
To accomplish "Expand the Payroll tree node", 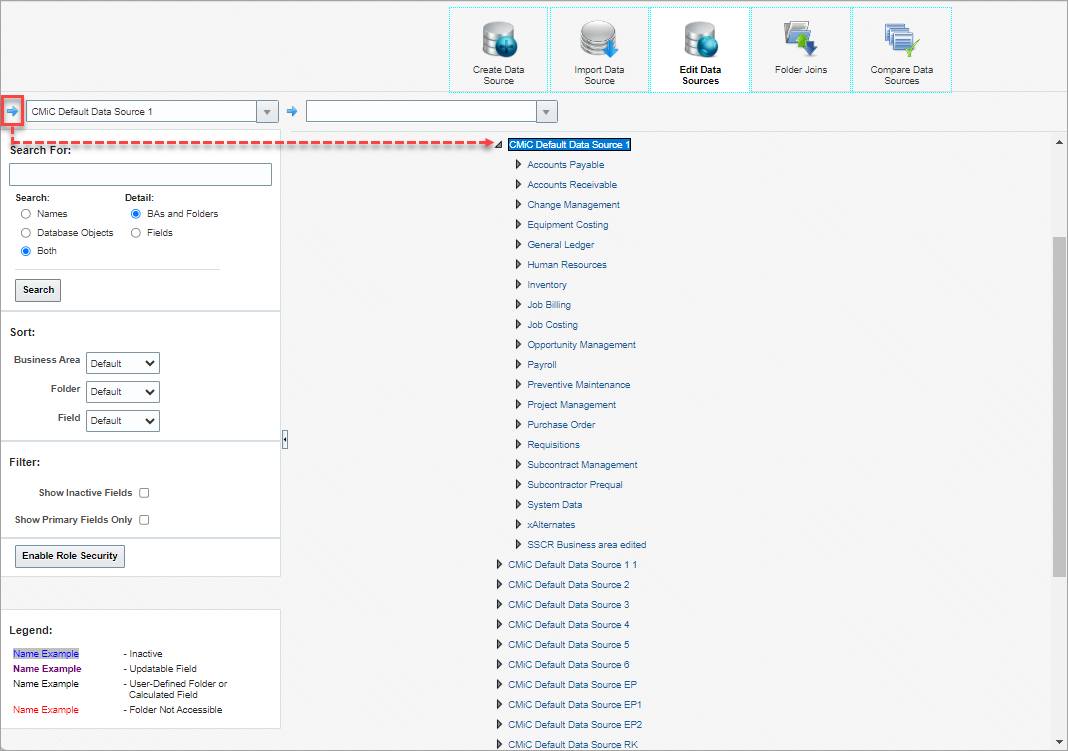I will point(518,364).
